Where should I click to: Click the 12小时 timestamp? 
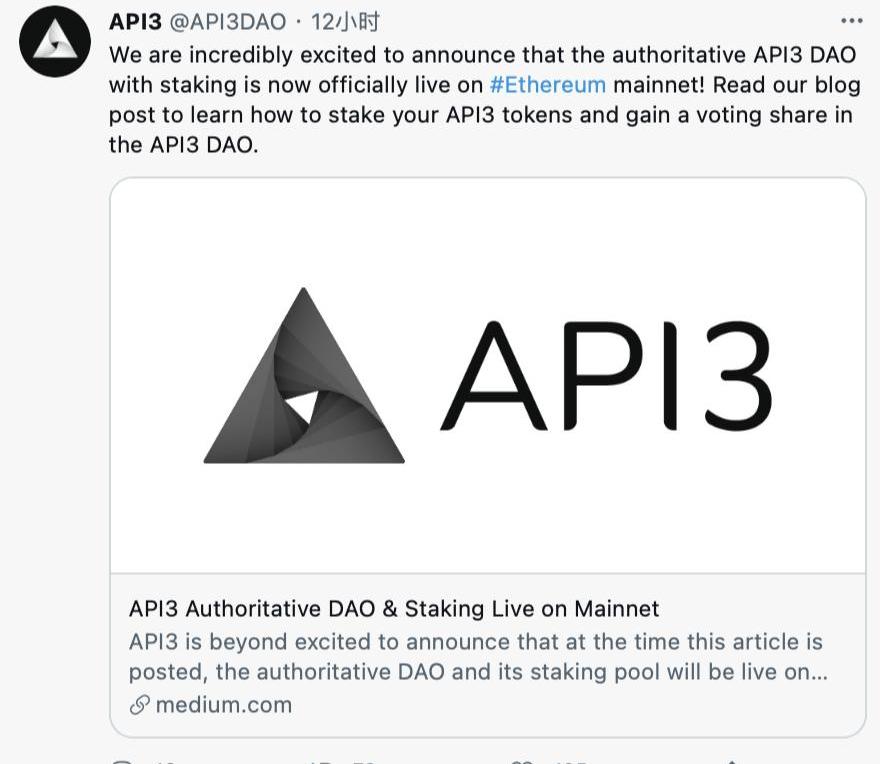point(345,21)
